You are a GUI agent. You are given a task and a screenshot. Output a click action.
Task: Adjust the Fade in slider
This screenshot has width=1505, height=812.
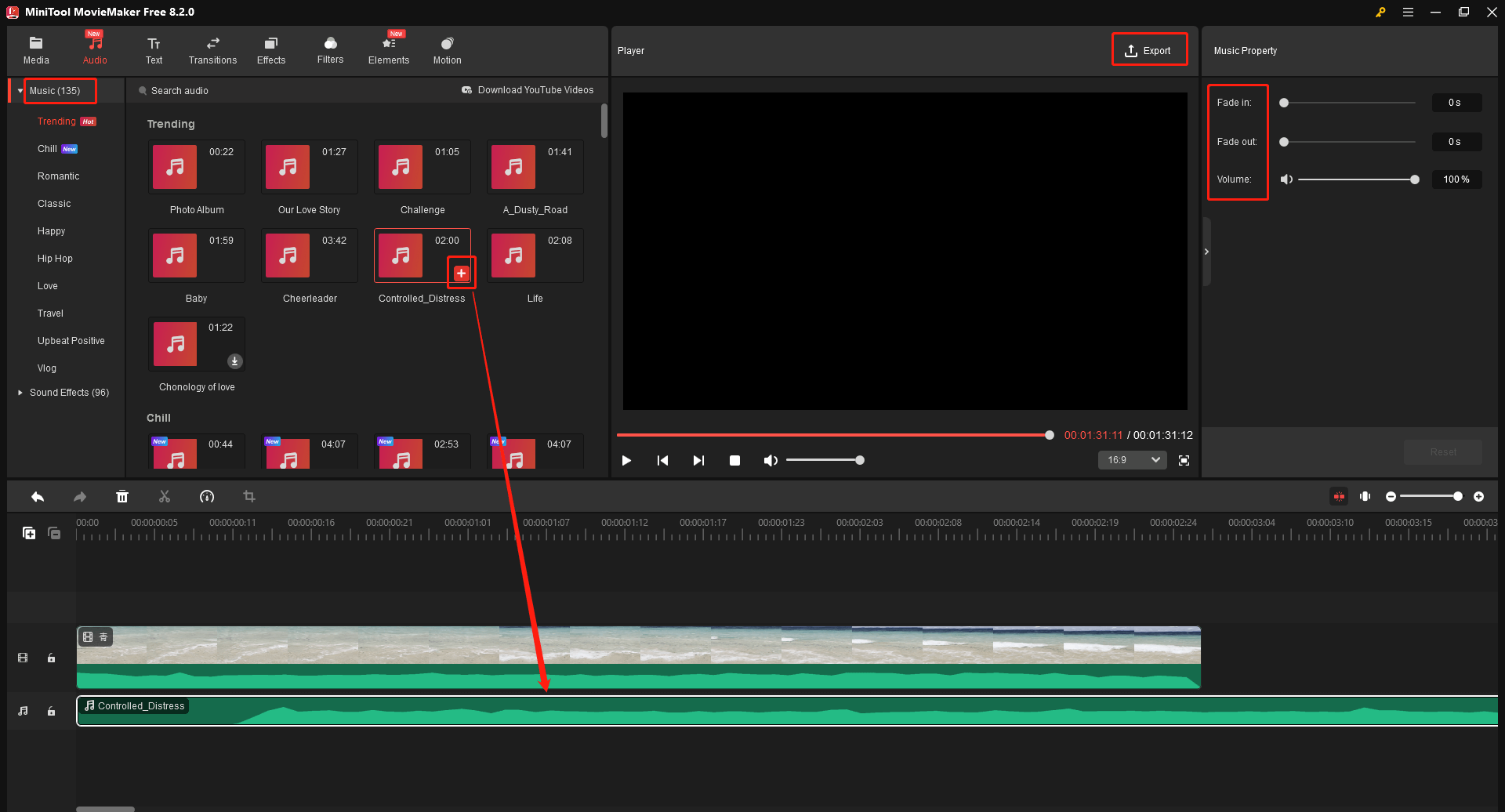click(1348, 103)
